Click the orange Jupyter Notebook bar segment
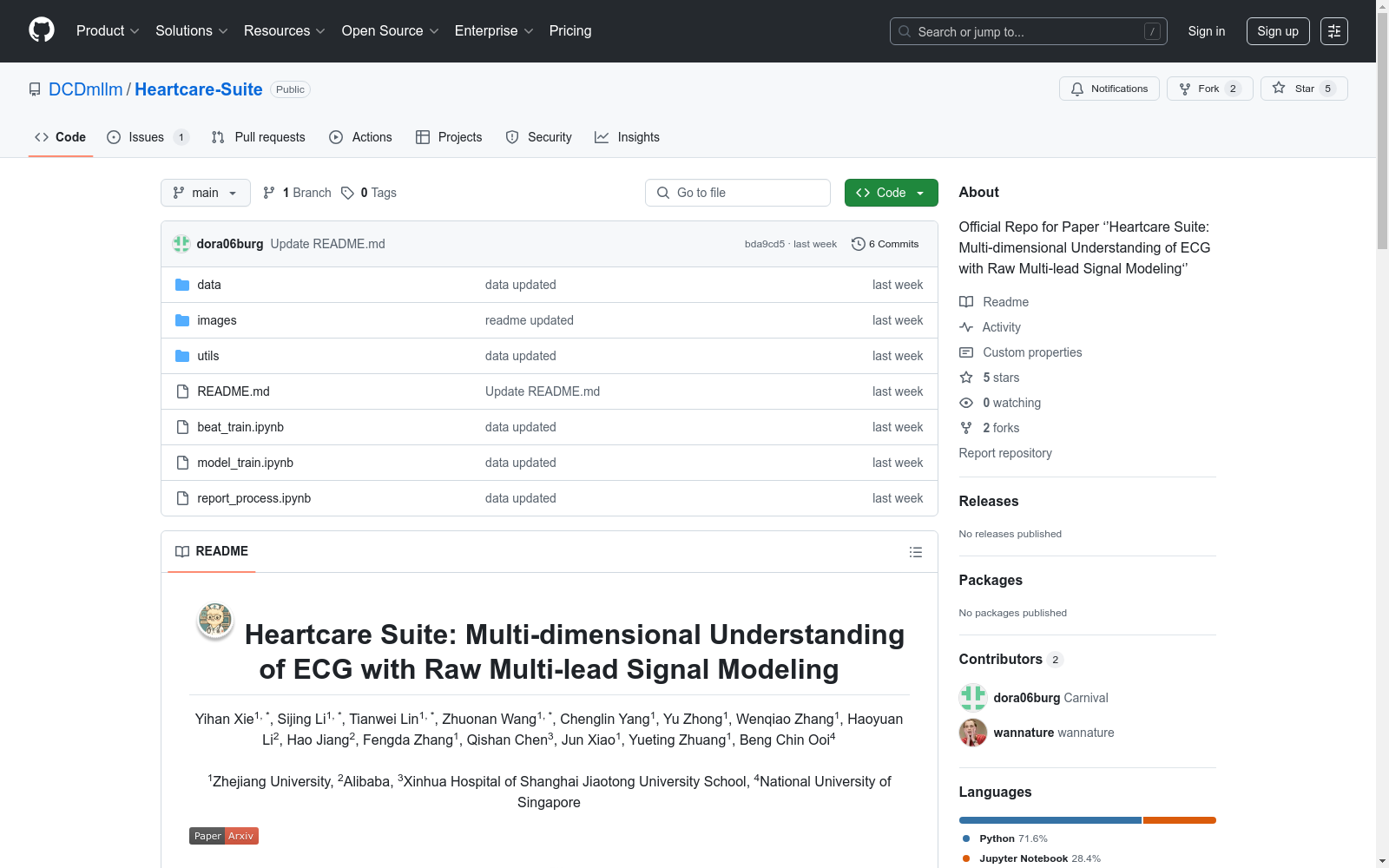This screenshot has height=868, width=1389. pyautogui.click(x=1180, y=820)
